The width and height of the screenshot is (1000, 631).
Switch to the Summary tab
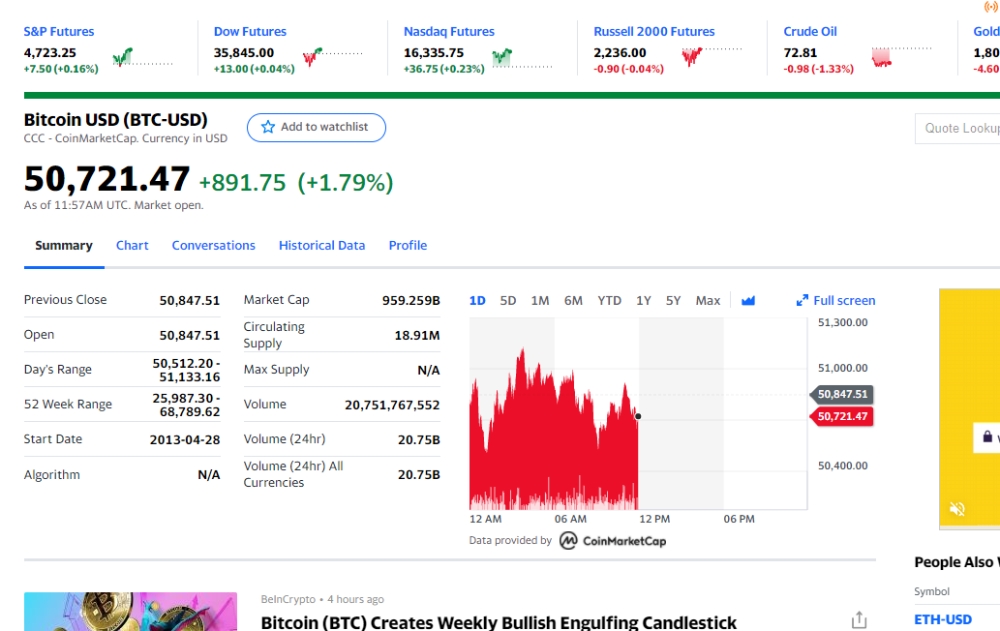tap(64, 246)
